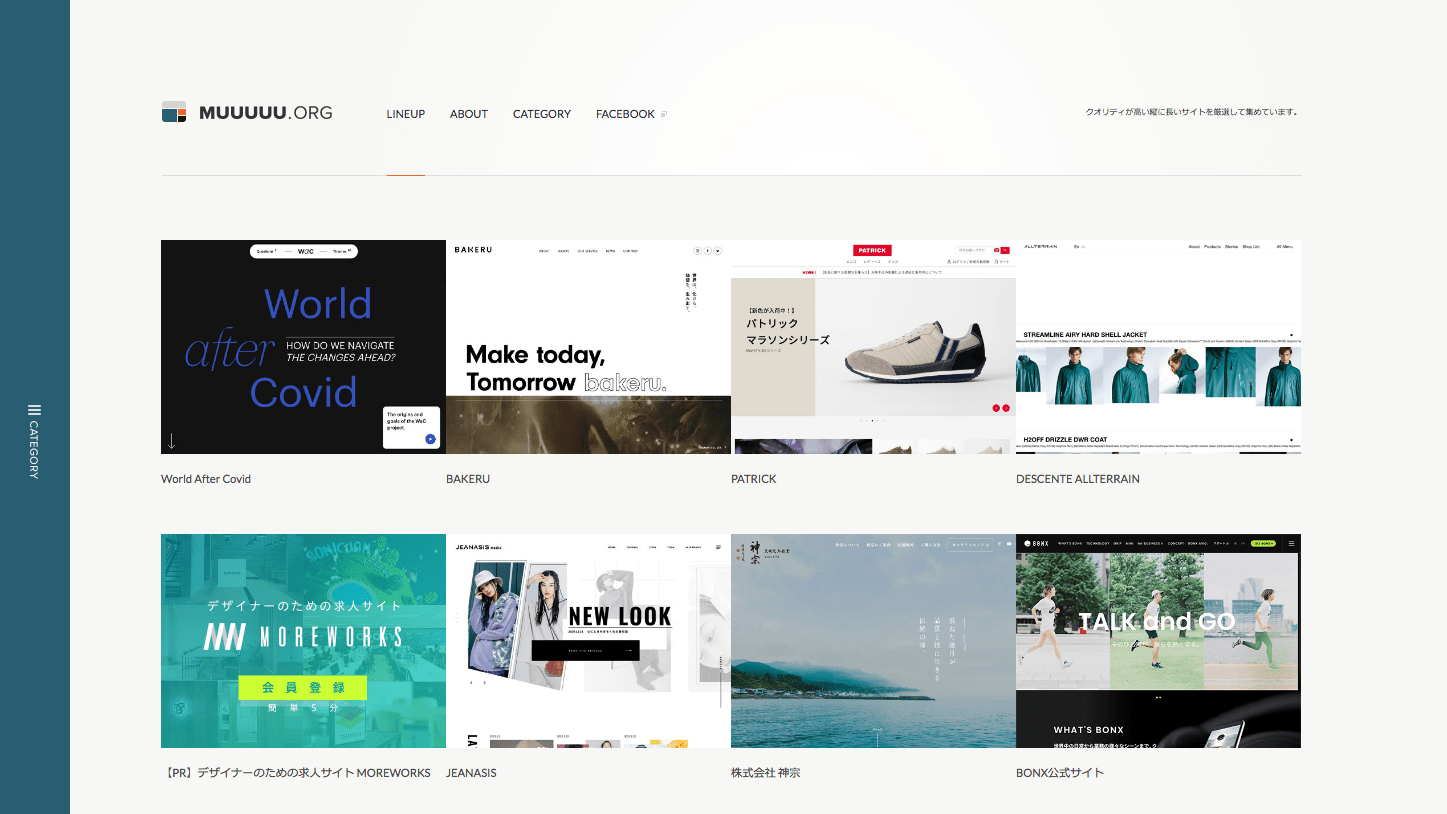Select CATEGORY in the top navigation

tap(542, 114)
